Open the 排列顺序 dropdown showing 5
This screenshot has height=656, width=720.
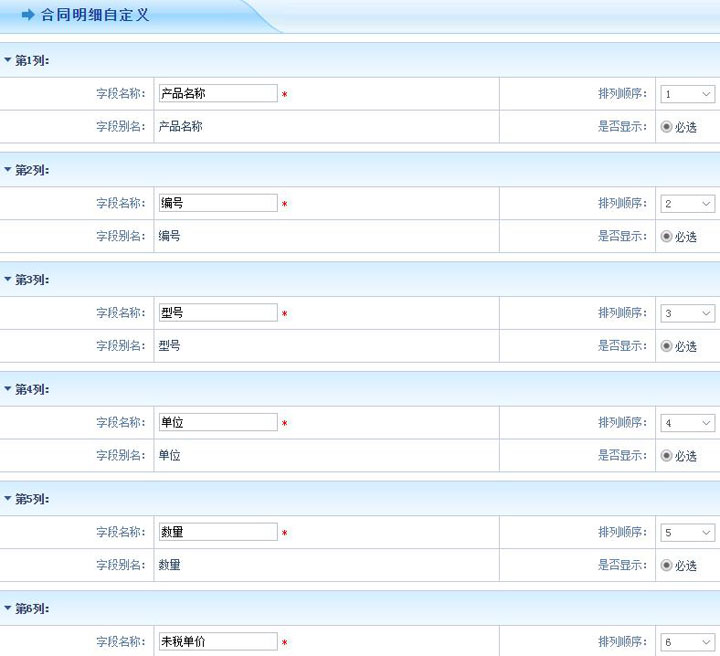[687, 533]
